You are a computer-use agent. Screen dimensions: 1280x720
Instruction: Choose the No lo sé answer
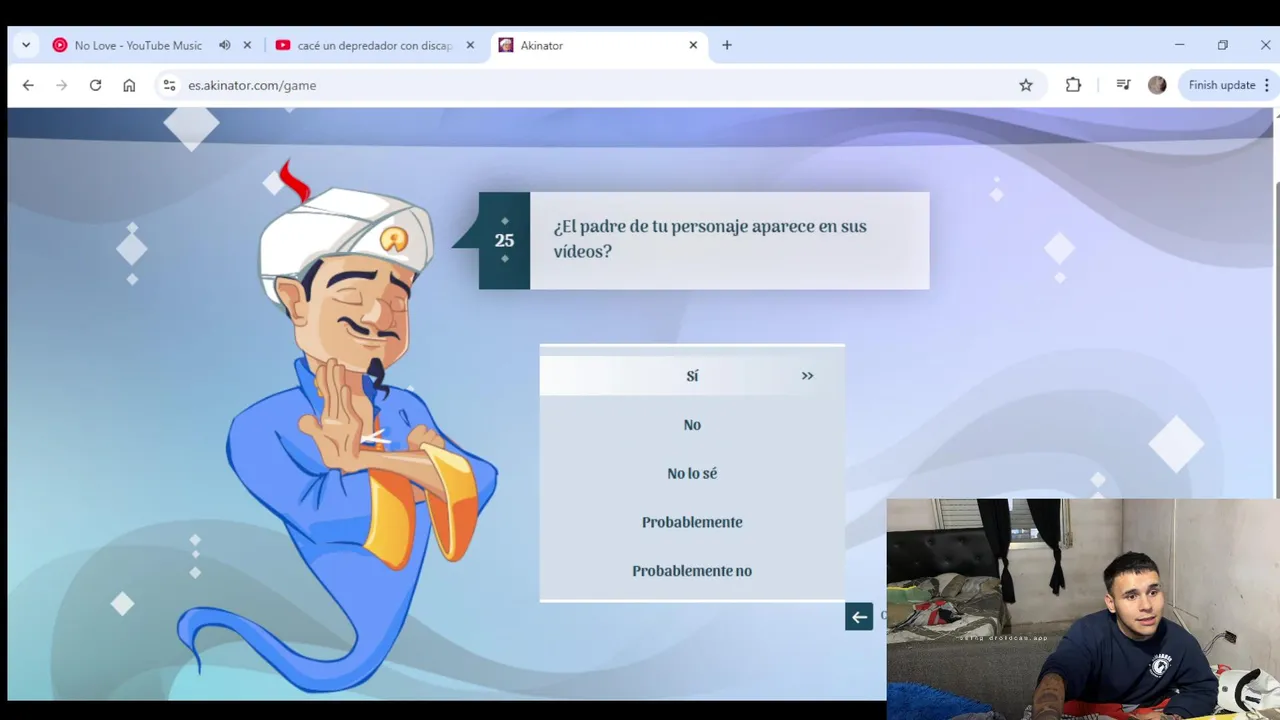(x=692, y=473)
